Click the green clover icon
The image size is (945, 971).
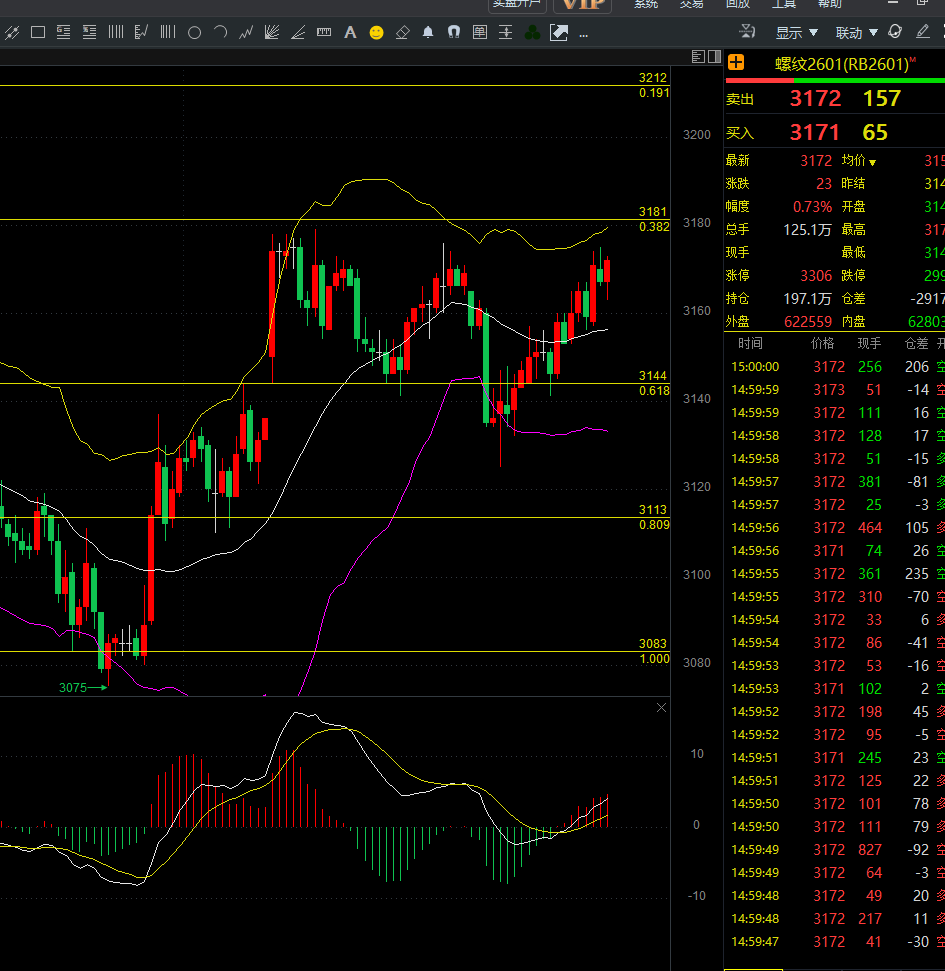[x=532, y=33]
